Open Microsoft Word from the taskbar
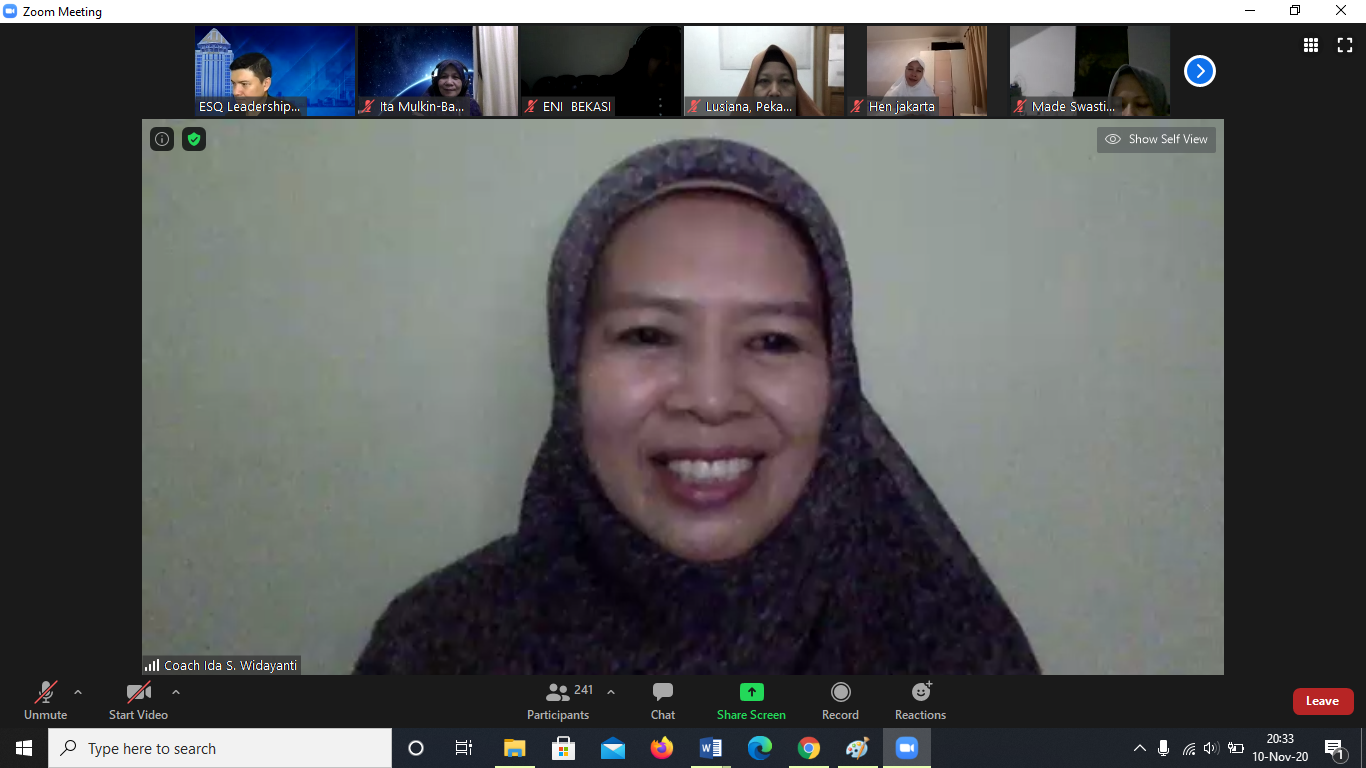 tap(711, 748)
